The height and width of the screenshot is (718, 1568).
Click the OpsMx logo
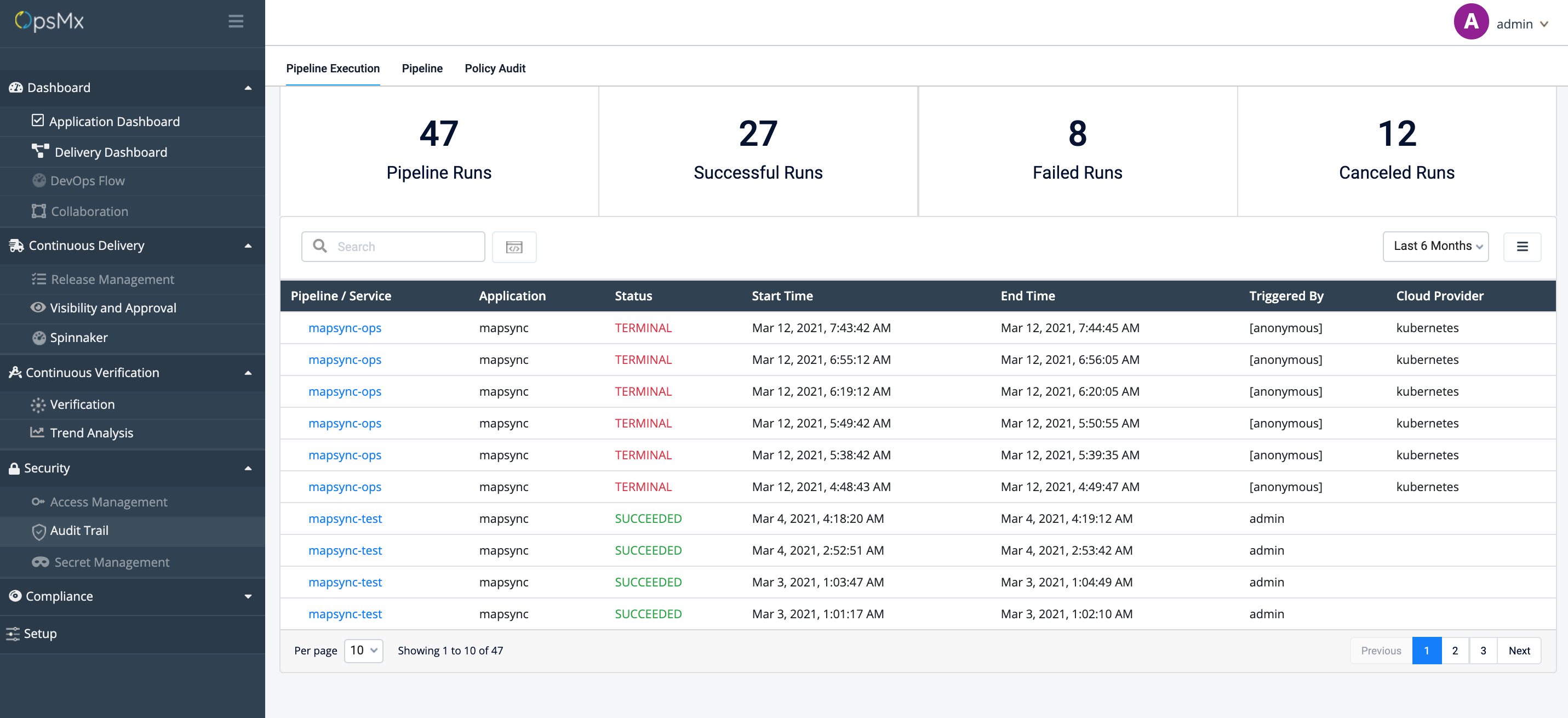pos(49,21)
